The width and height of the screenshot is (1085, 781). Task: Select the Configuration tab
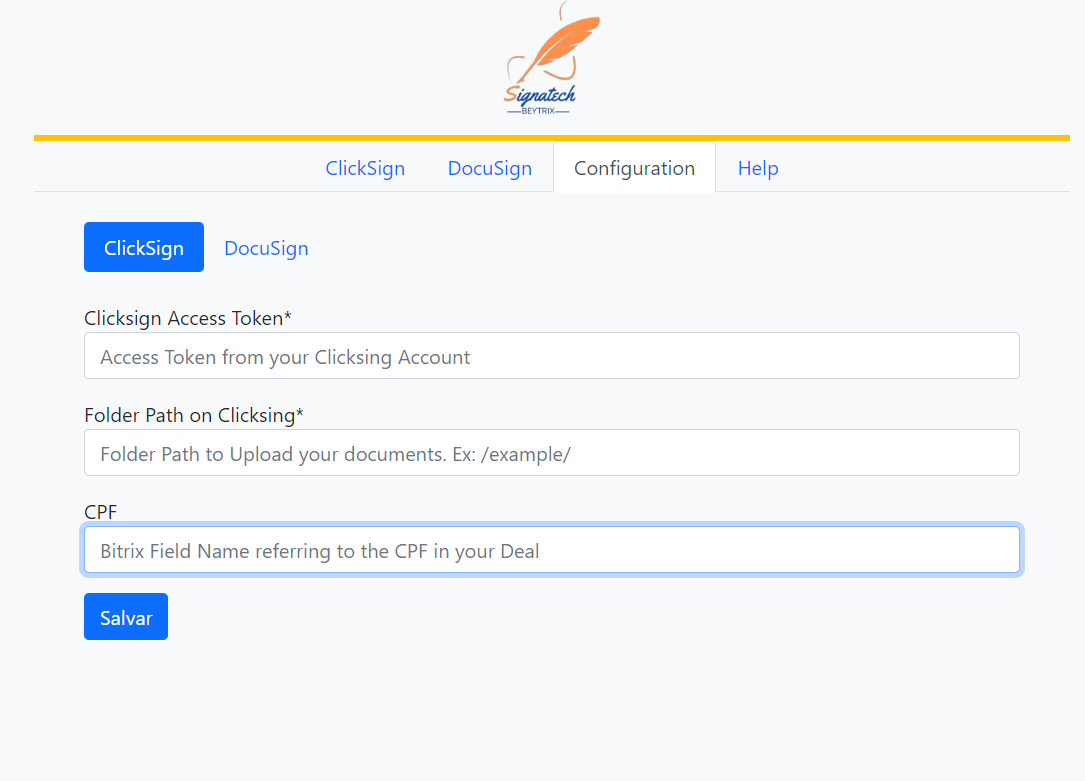click(x=634, y=168)
